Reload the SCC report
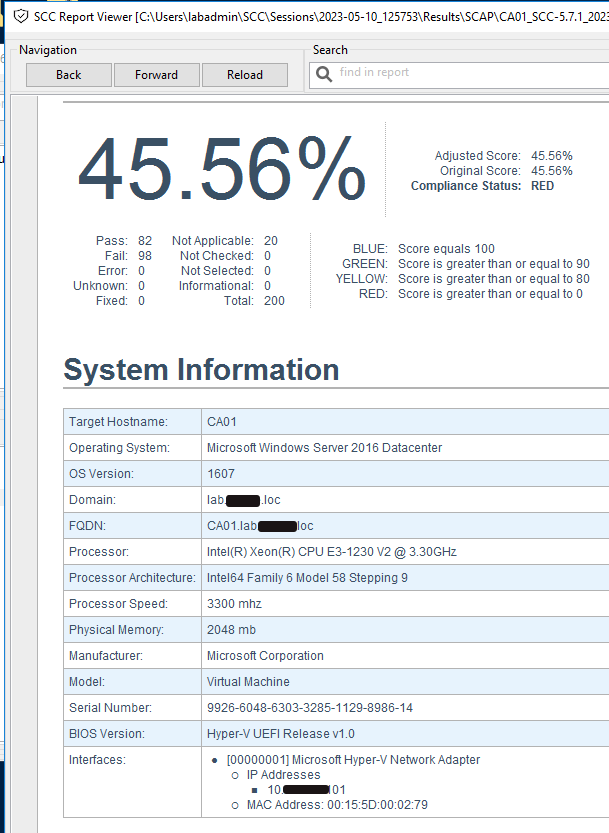 [245, 75]
